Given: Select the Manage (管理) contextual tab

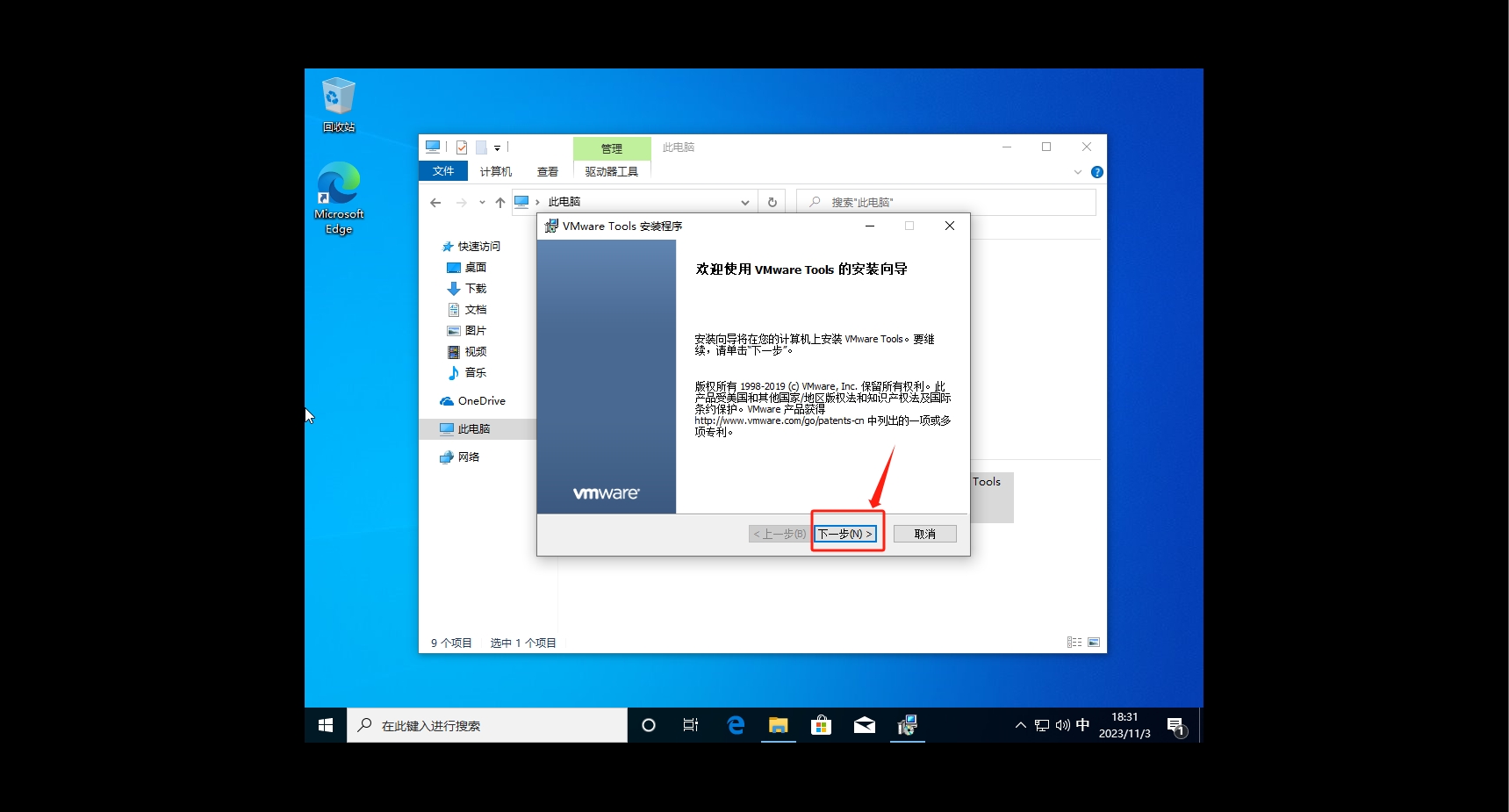Looking at the screenshot, I should tap(612, 148).
